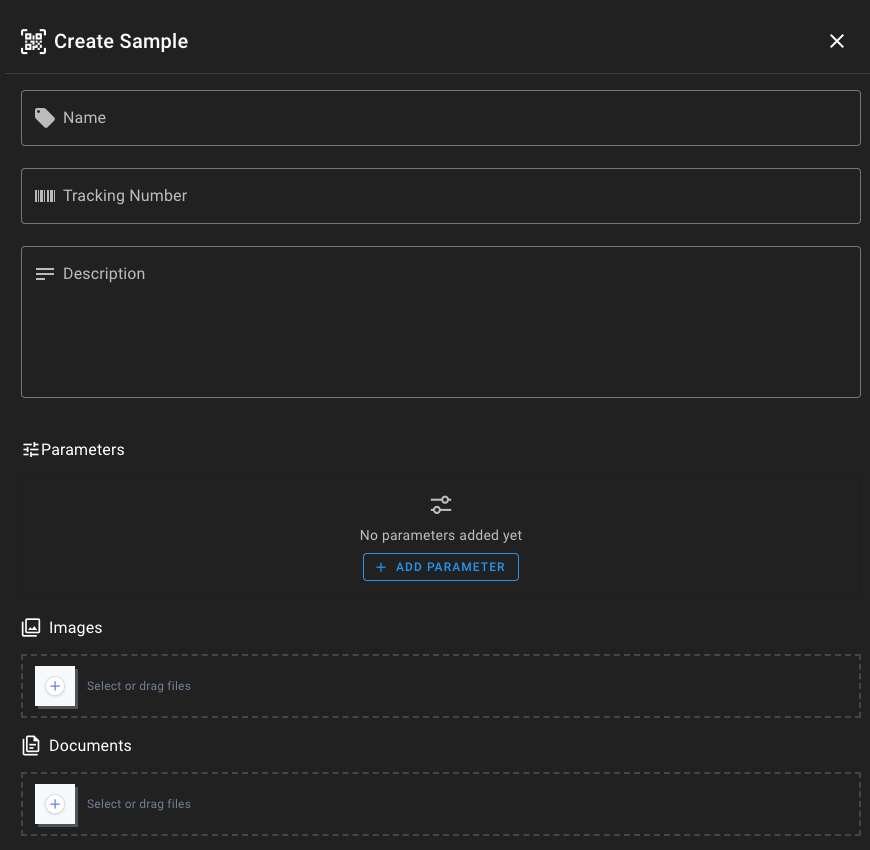Image resolution: width=870 pixels, height=850 pixels.
Task: Click the Create Sample title text
Action: click(x=121, y=41)
